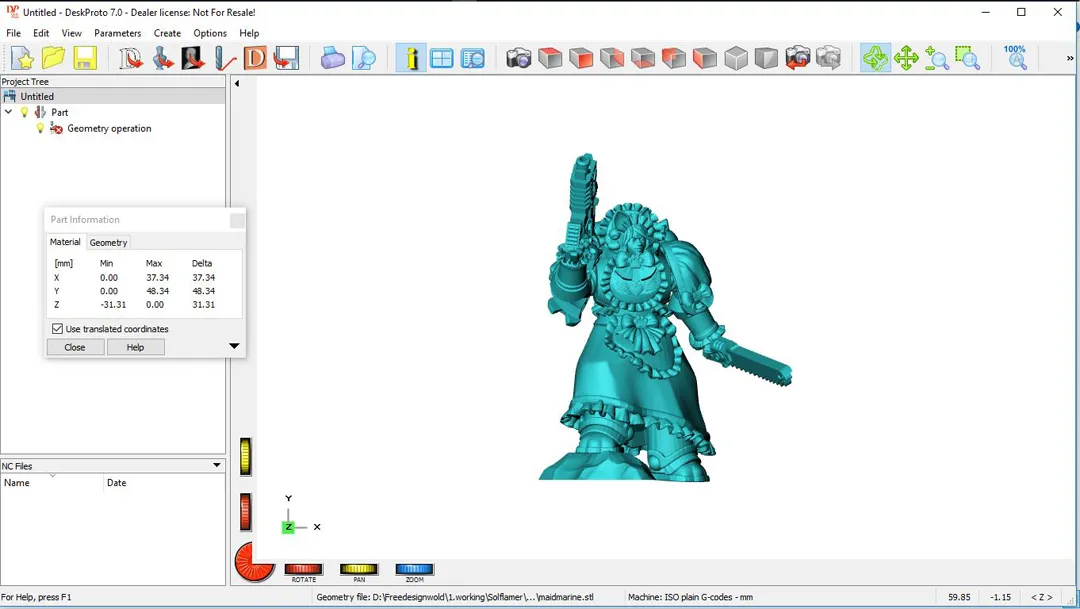
Task: Select the top-view cube icon
Action: pyautogui.click(x=550, y=59)
